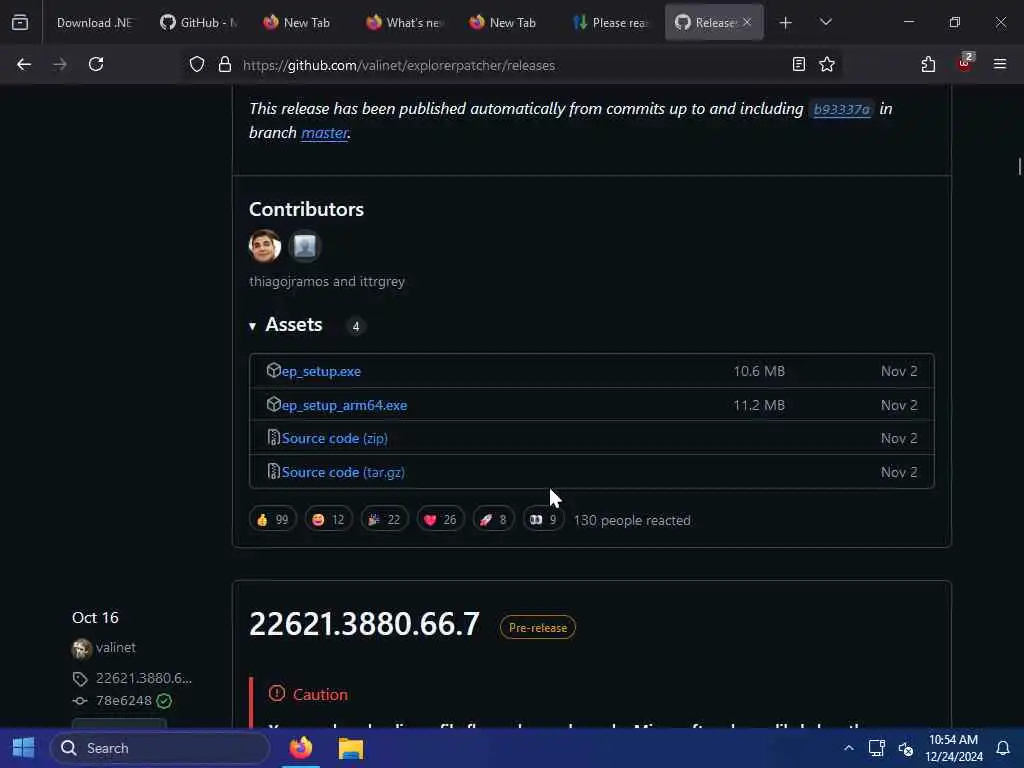The image size is (1024, 768).
Task: Click the taskbar Search box
Action: click(160, 748)
